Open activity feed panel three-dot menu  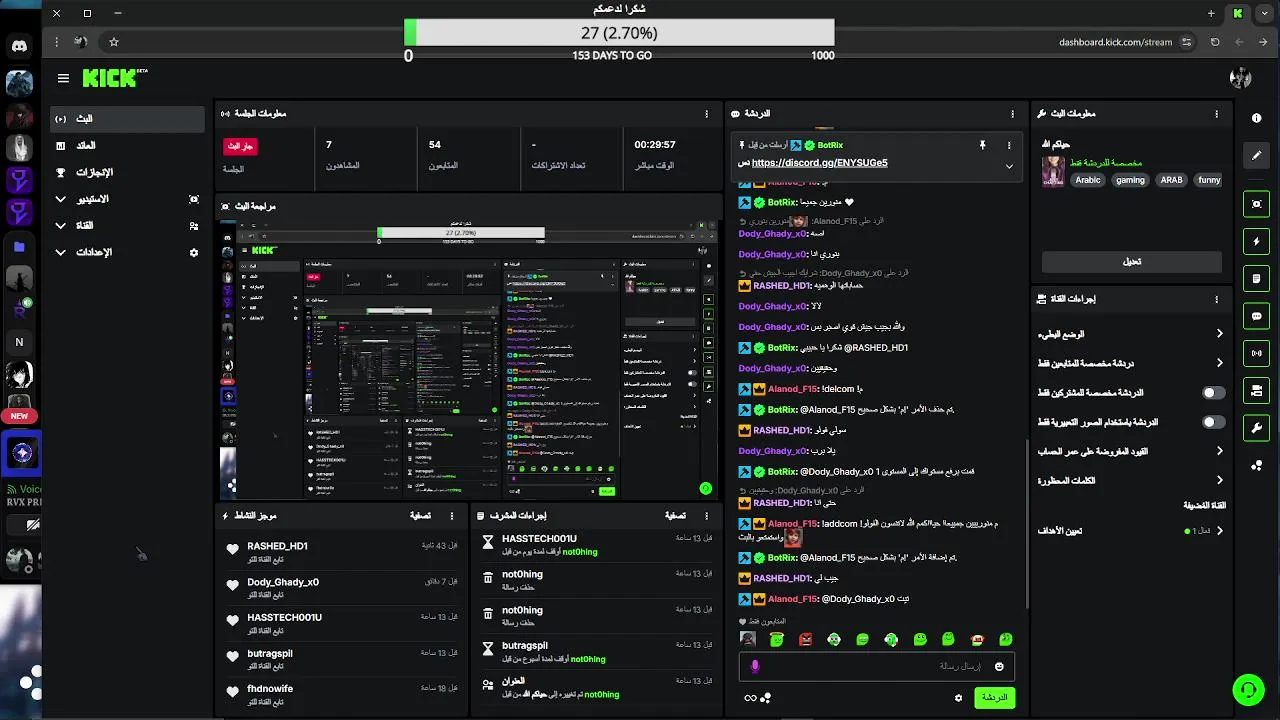point(452,516)
